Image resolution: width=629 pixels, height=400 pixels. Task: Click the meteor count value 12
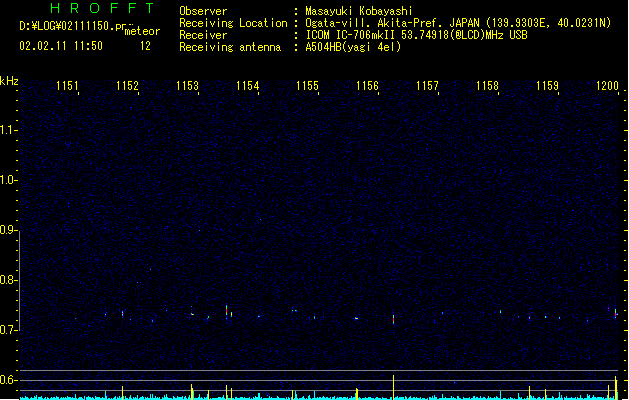point(145,46)
